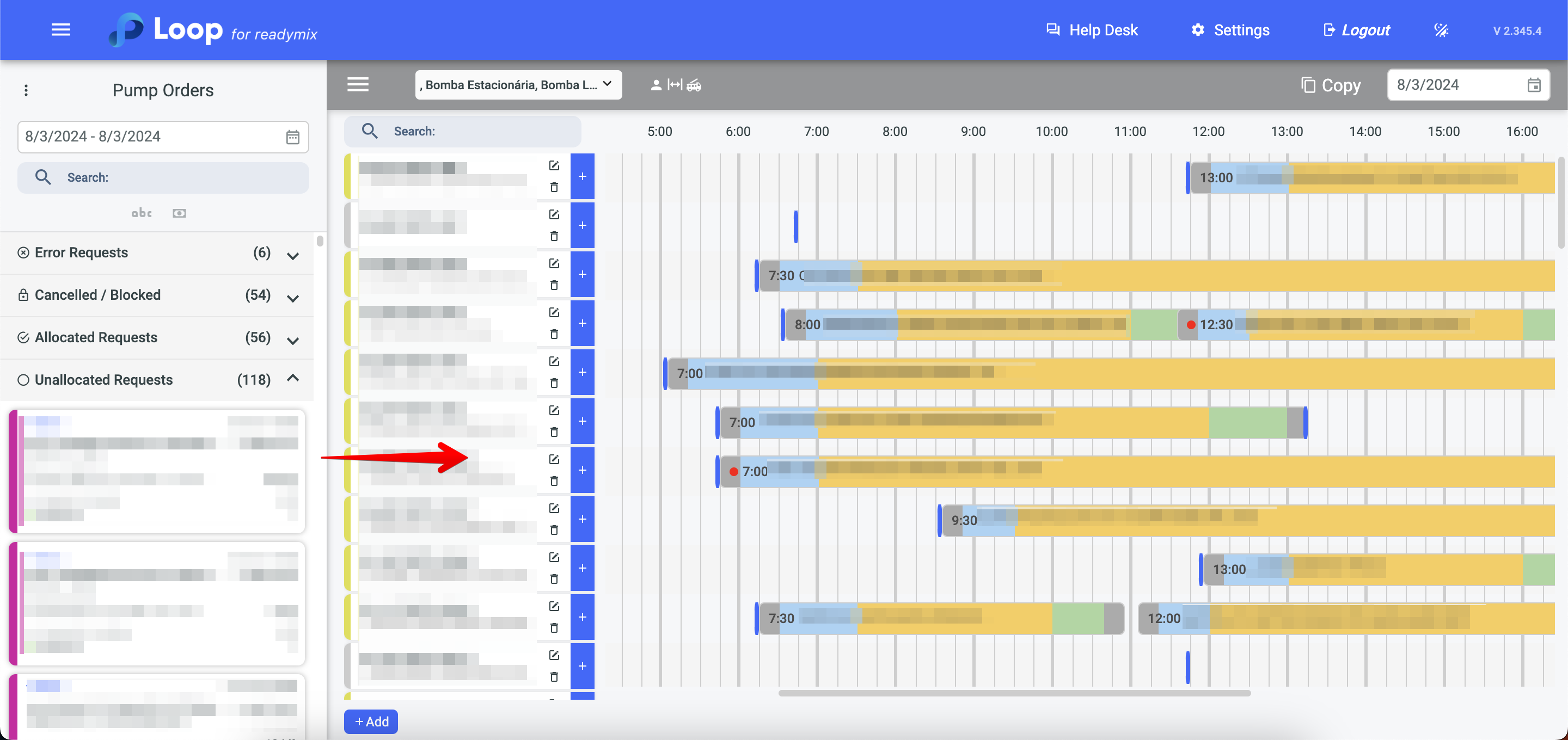Click the Pump Orders three-dot options icon
This screenshot has width=1568, height=740.
(26, 90)
